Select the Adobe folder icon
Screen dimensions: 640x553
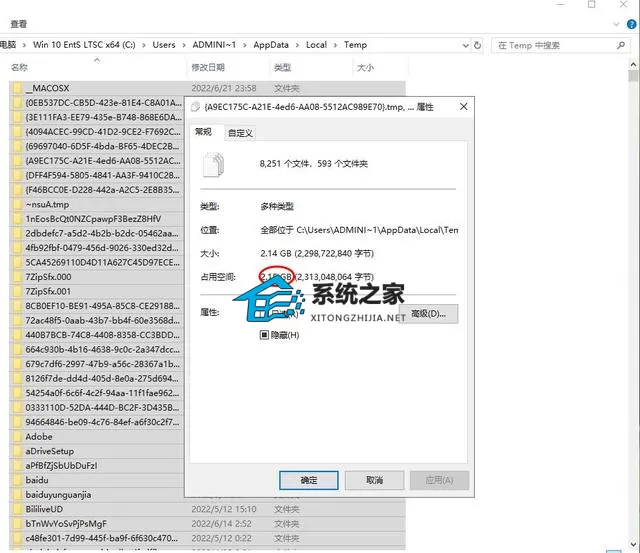(x=17, y=437)
